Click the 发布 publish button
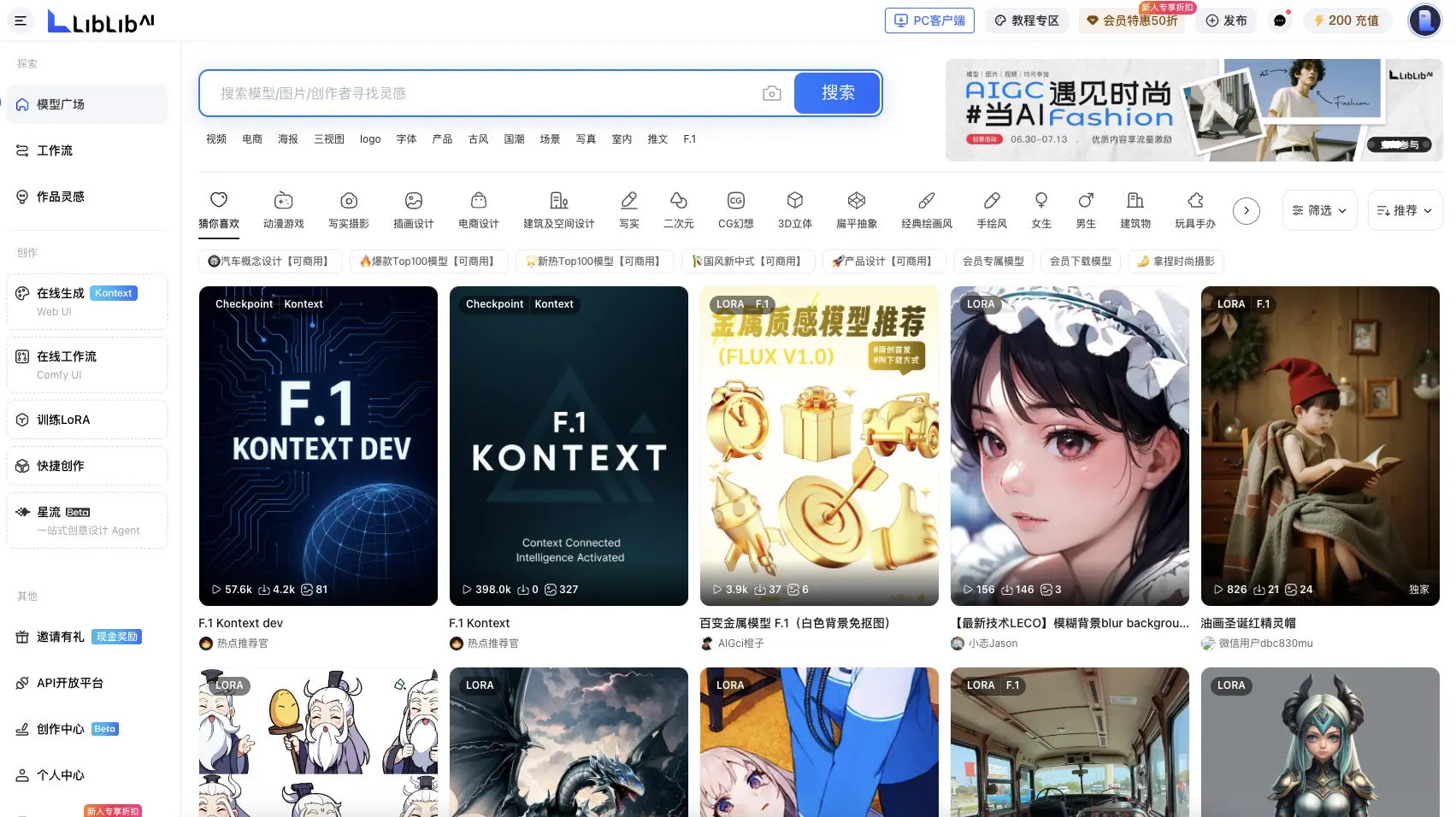 point(1226,21)
